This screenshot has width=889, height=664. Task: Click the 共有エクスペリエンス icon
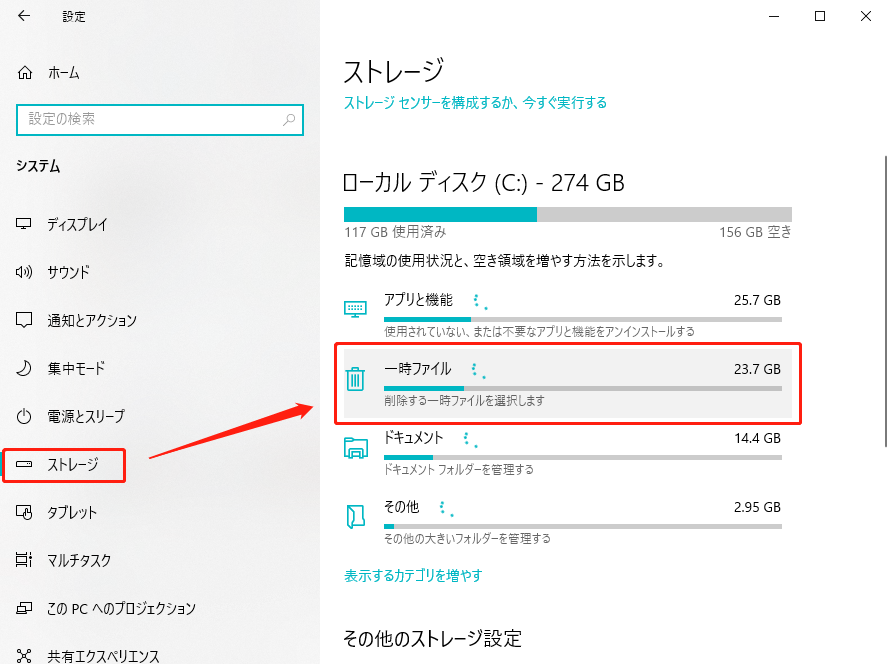coord(24,656)
